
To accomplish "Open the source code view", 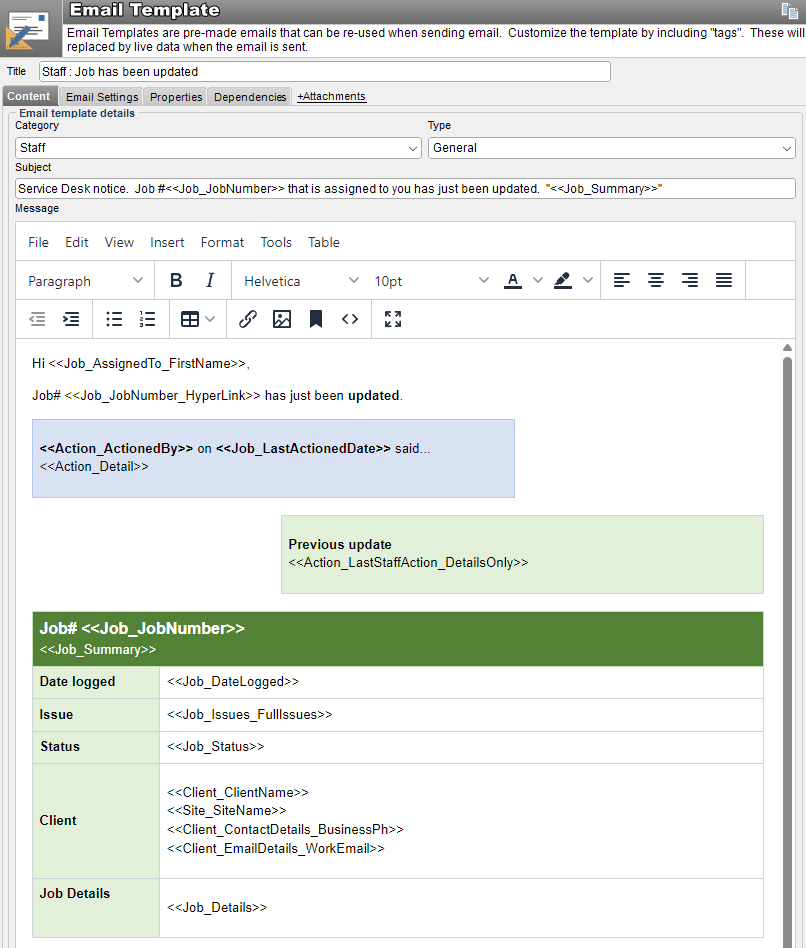I will (x=350, y=319).
